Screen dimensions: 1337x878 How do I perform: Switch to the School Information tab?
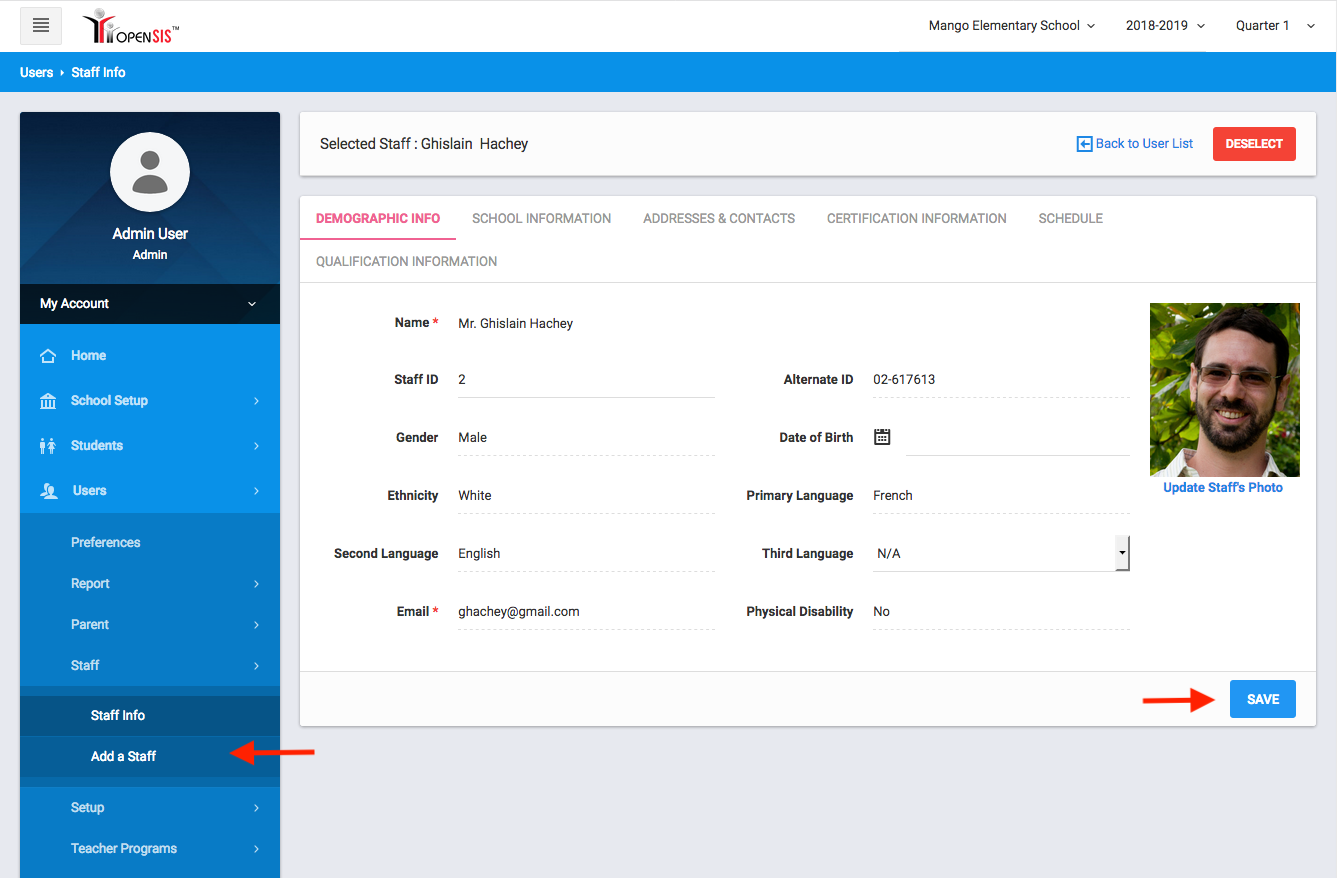tap(541, 218)
